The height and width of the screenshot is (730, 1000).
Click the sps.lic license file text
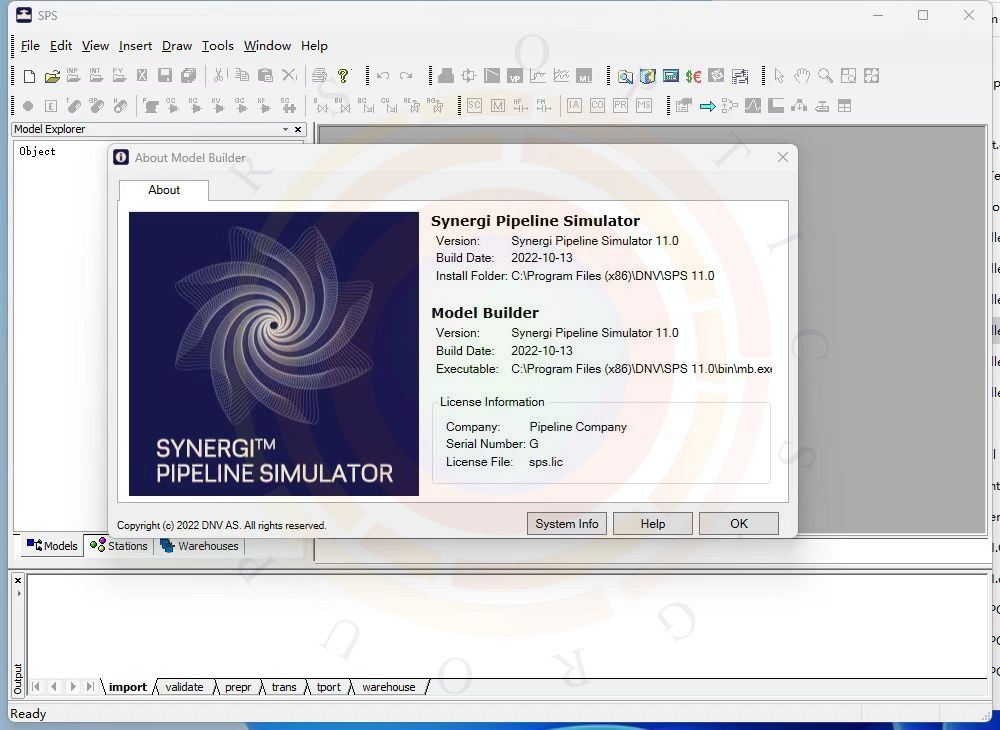[x=546, y=462]
